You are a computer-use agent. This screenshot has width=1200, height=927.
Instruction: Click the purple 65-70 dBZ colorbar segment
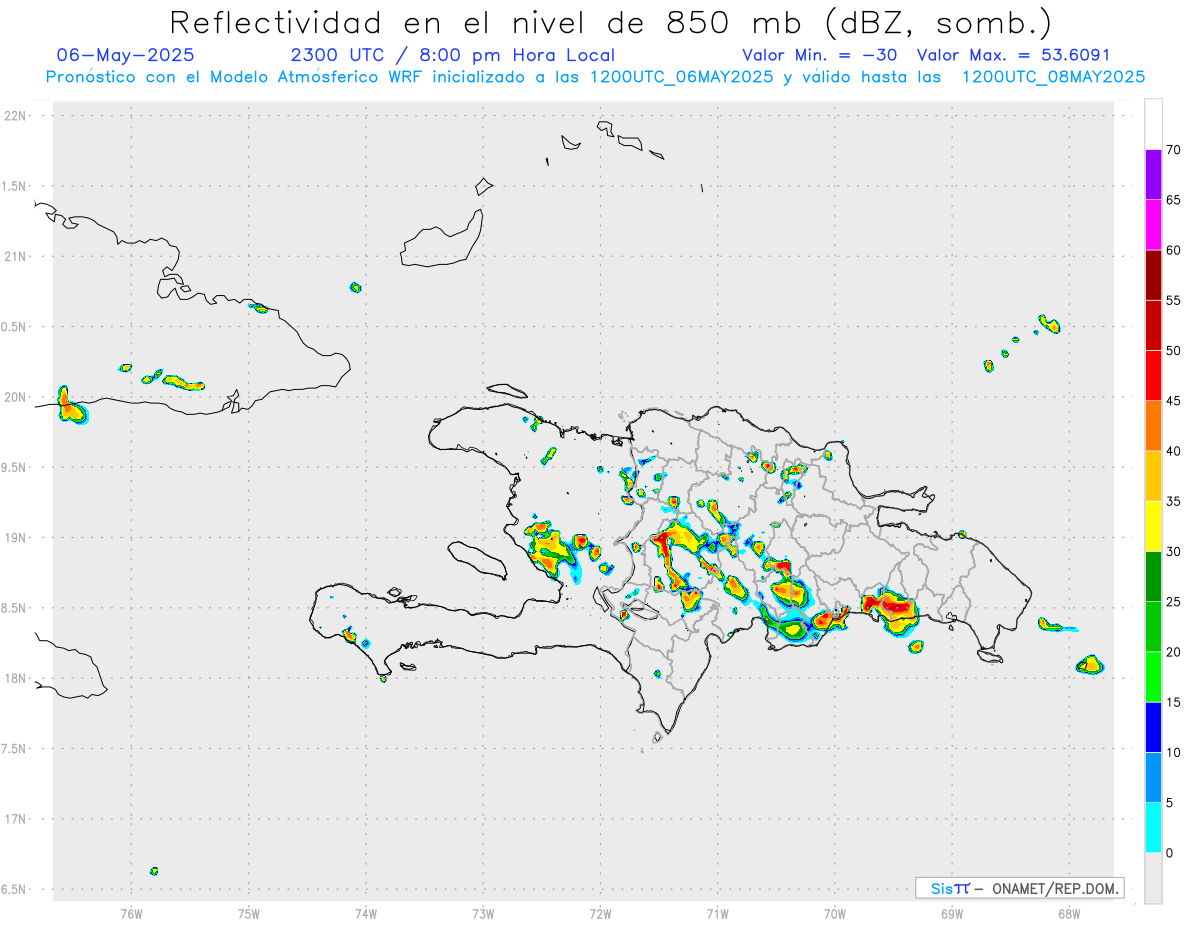(1153, 174)
